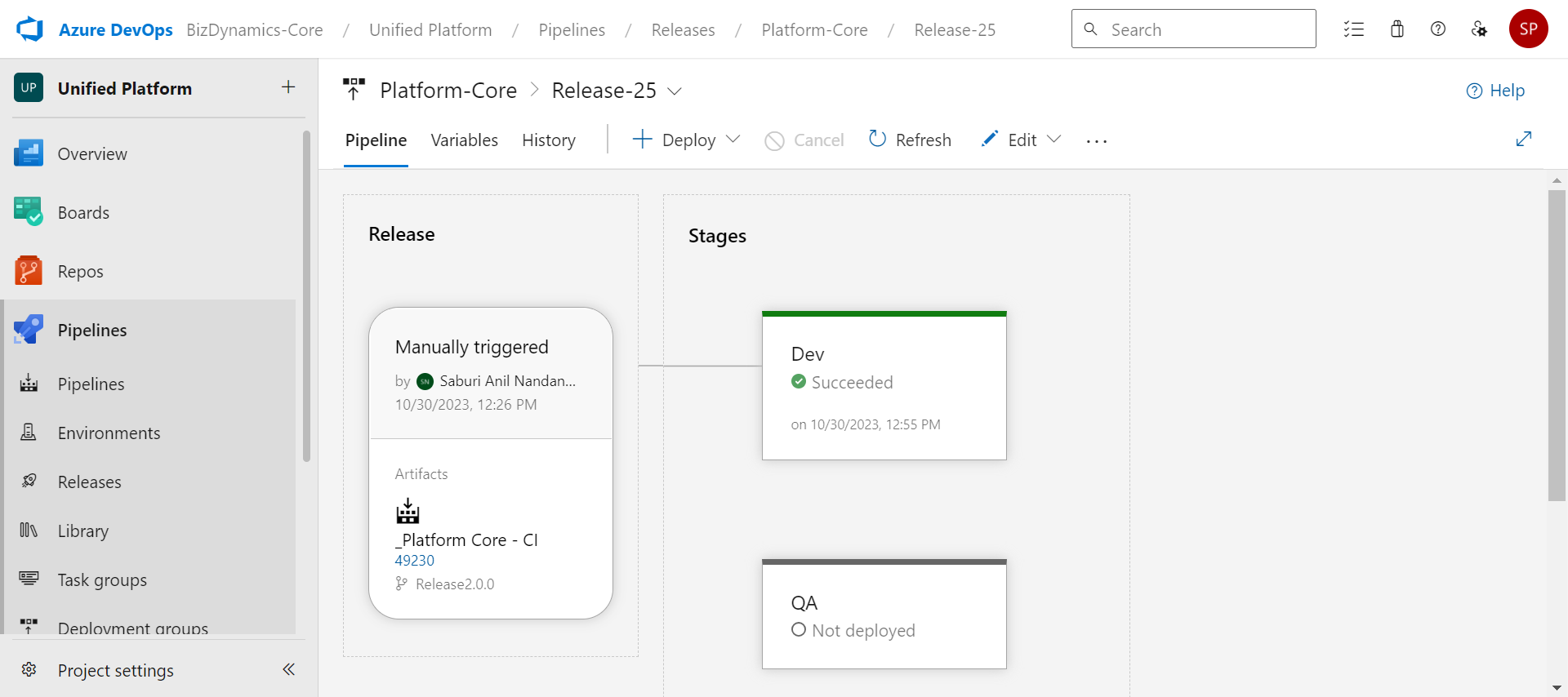Open the QA stage card
The width and height of the screenshot is (1568, 697).
[x=884, y=614]
